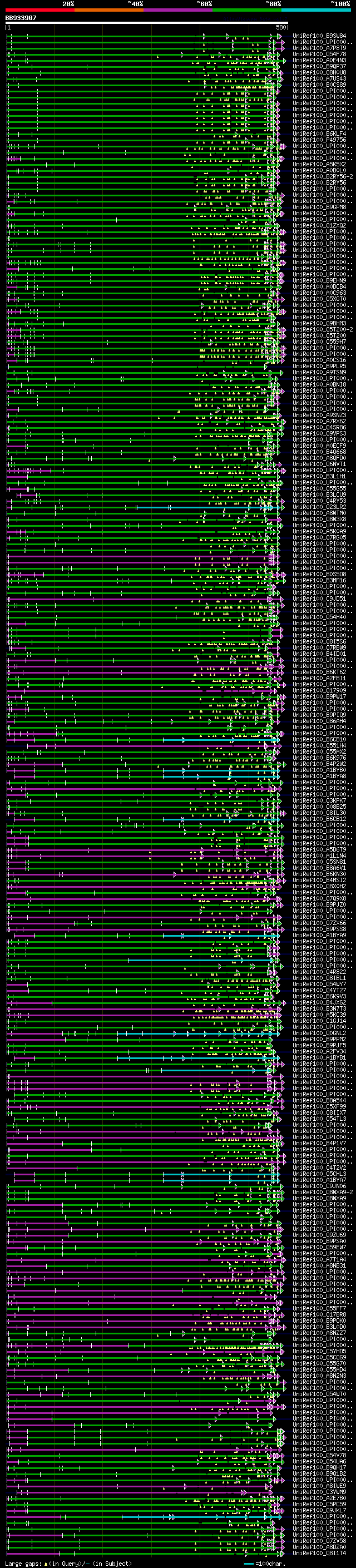Click the purple ~60% identity legend bar
Image resolution: width=356 pixels, height=1568 pixels.
[x=179, y=10]
